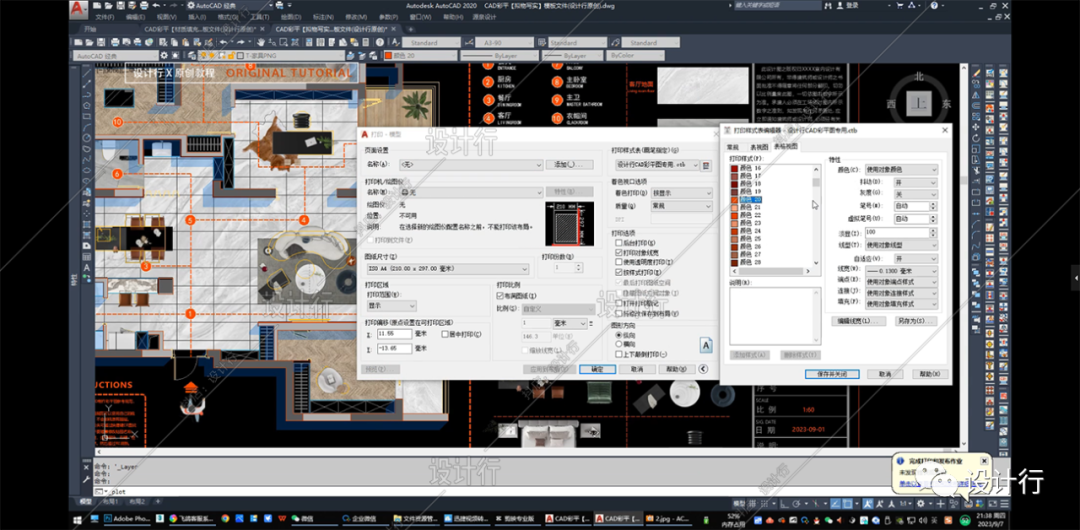Click the Paste icon in the Standard toolbar
The image size is (1080, 530).
click(185, 42)
